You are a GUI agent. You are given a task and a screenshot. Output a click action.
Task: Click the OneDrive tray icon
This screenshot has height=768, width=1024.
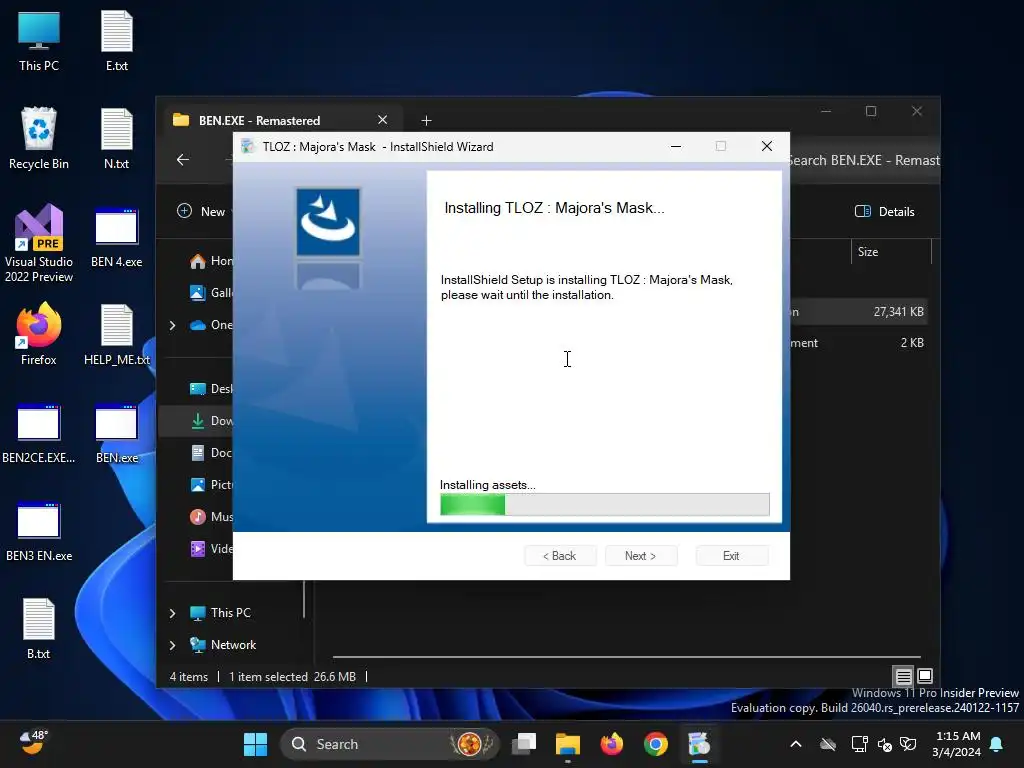(x=828, y=744)
